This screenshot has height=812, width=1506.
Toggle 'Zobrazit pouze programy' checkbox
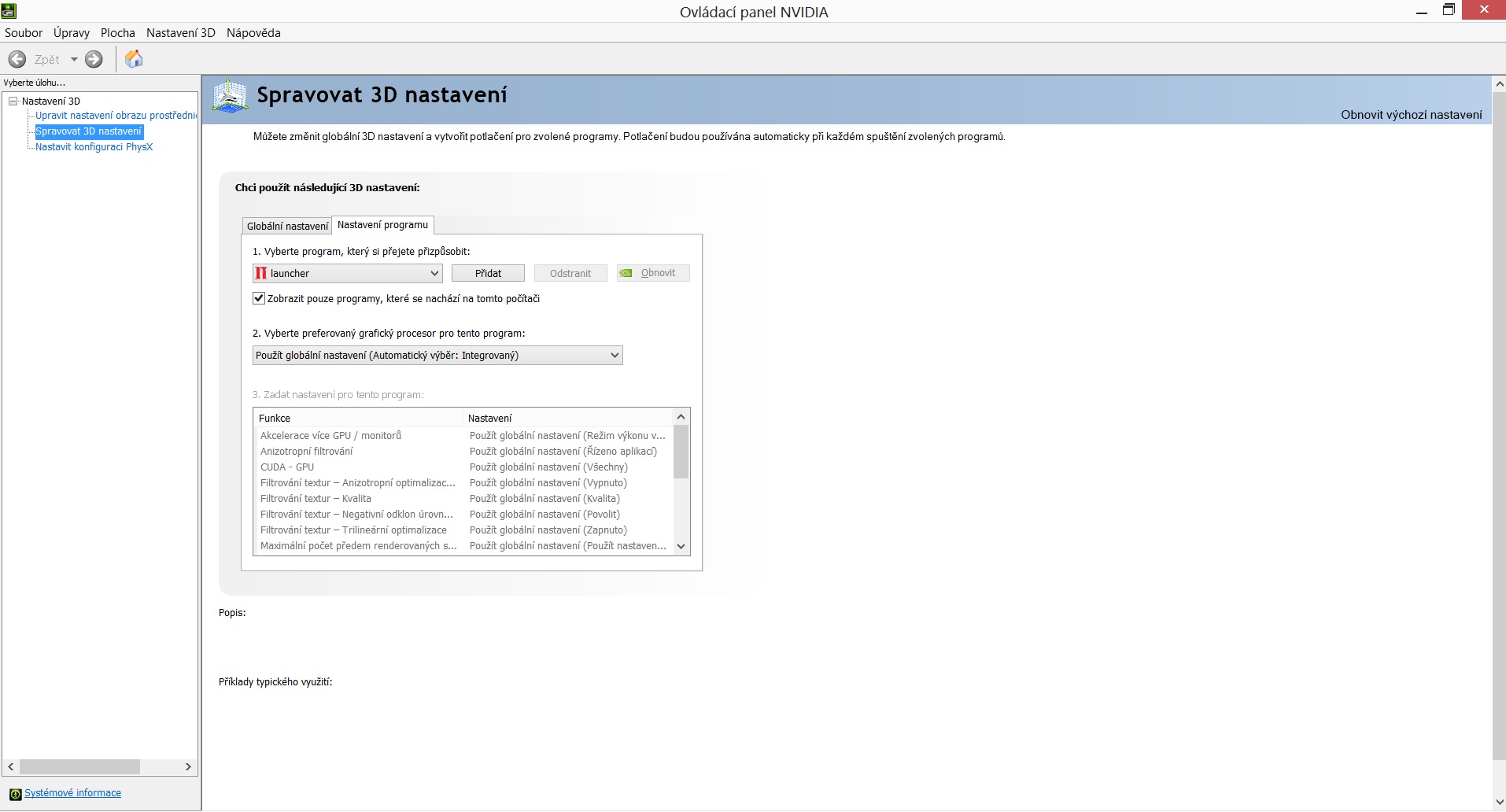[x=259, y=298]
